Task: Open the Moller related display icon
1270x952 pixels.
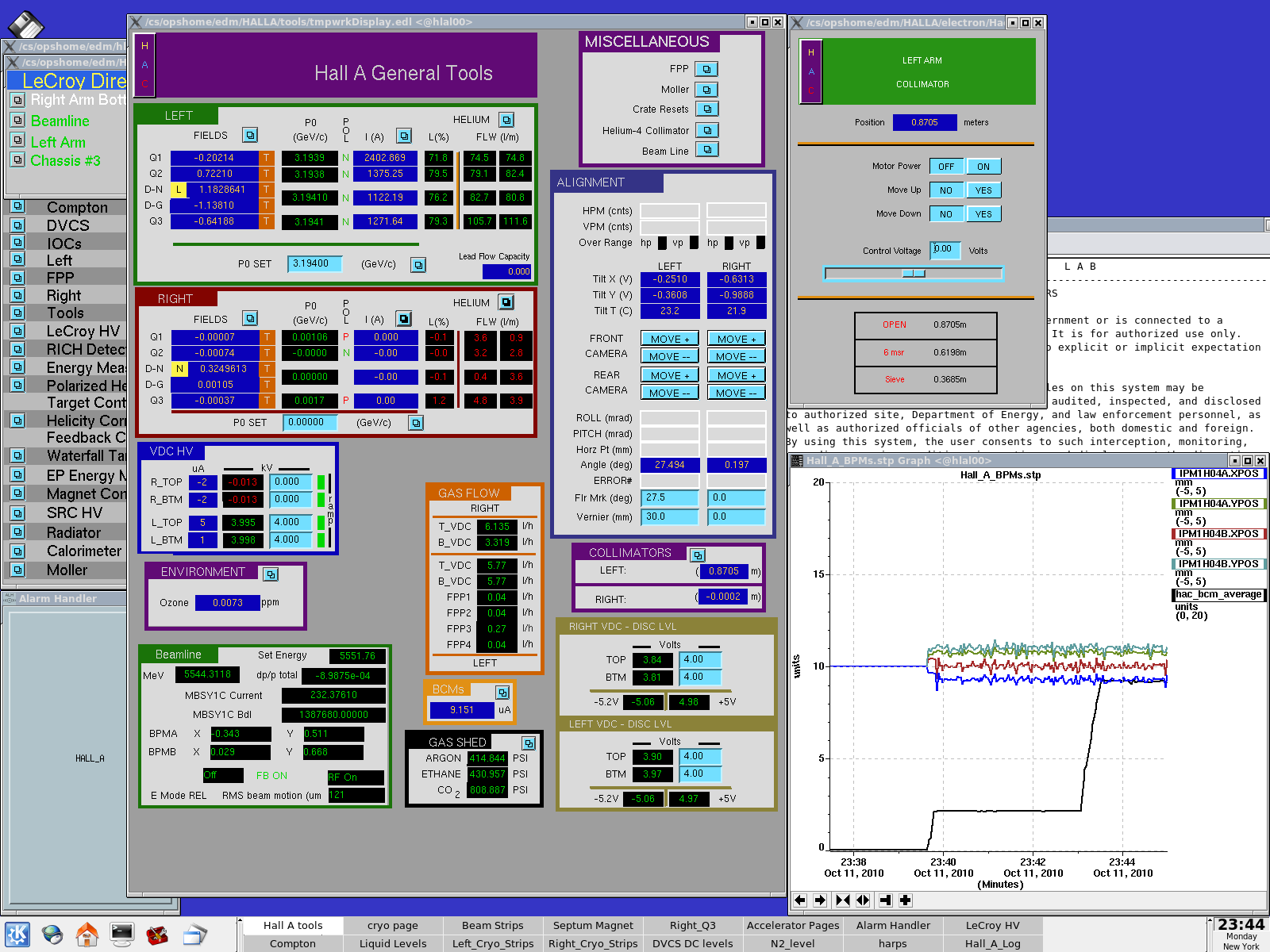Action: coord(706,90)
